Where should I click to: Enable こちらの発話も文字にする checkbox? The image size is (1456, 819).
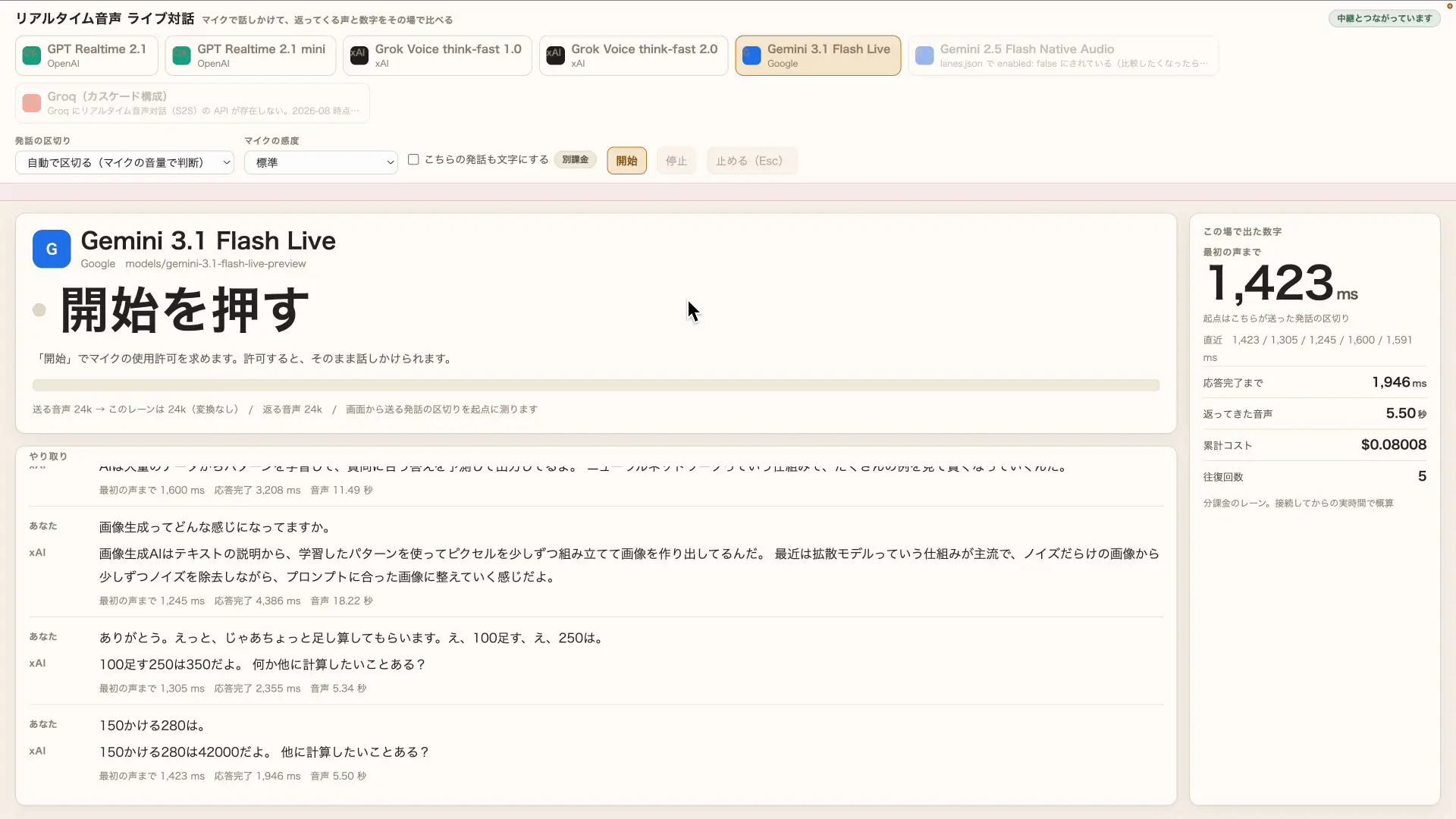413,159
